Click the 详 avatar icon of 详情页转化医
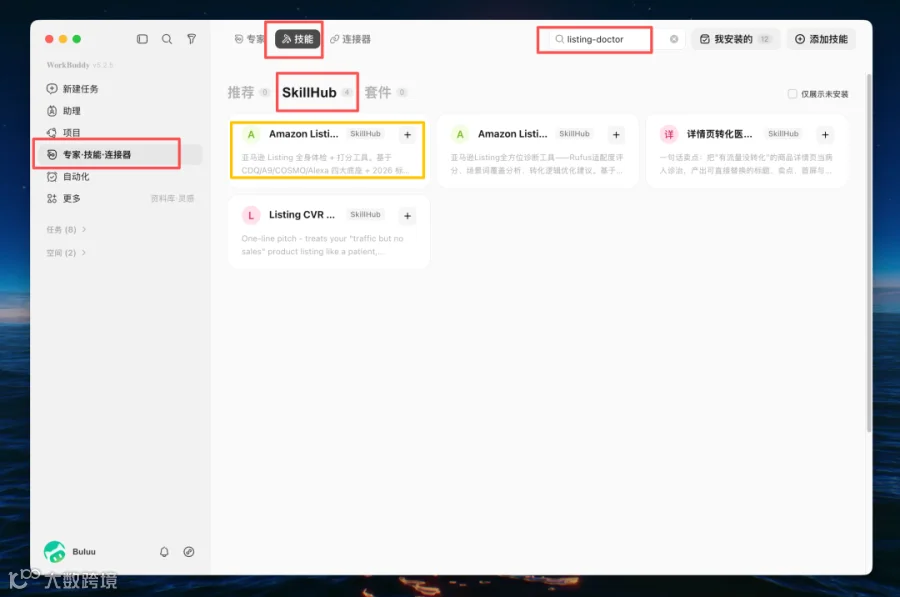The image size is (900, 597). point(669,134)
